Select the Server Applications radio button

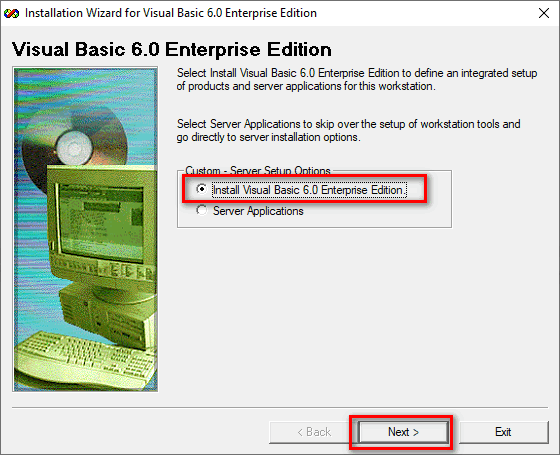tap(202, 210)
